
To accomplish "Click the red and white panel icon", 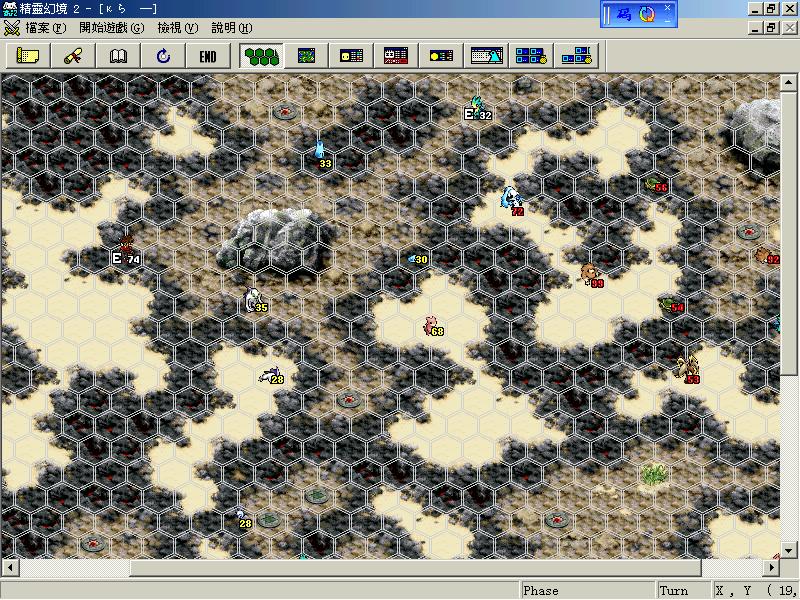I will (x=396, y=56).
